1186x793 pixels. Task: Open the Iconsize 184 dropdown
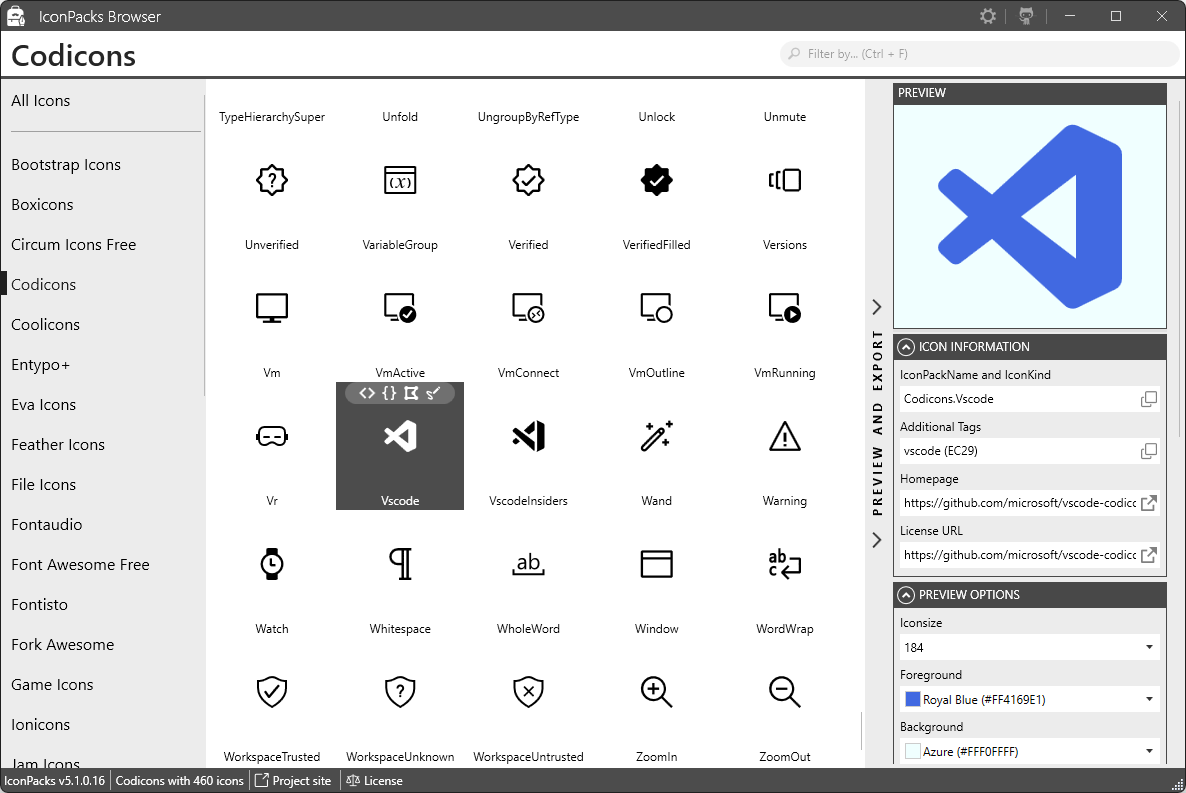pyautogui.click(x=1029, y=648)
